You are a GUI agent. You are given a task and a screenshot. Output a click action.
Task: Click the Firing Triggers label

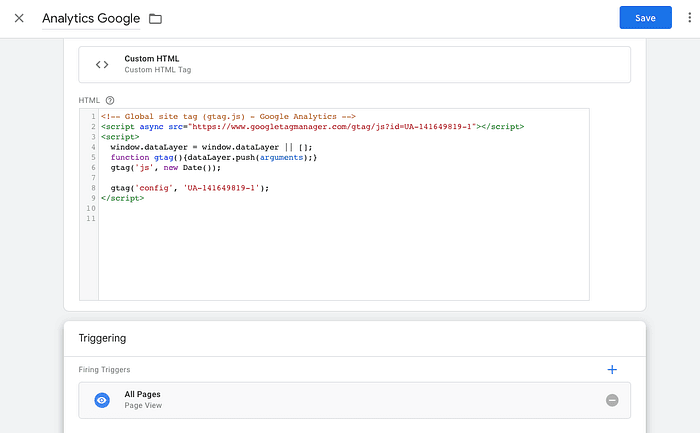click(x=104, y=370)
